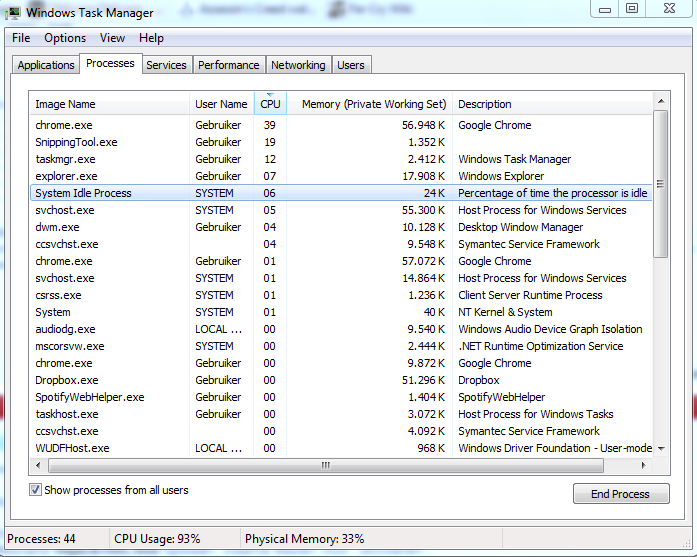
Task: Open the Performance tab
Action: click(228, 65)
